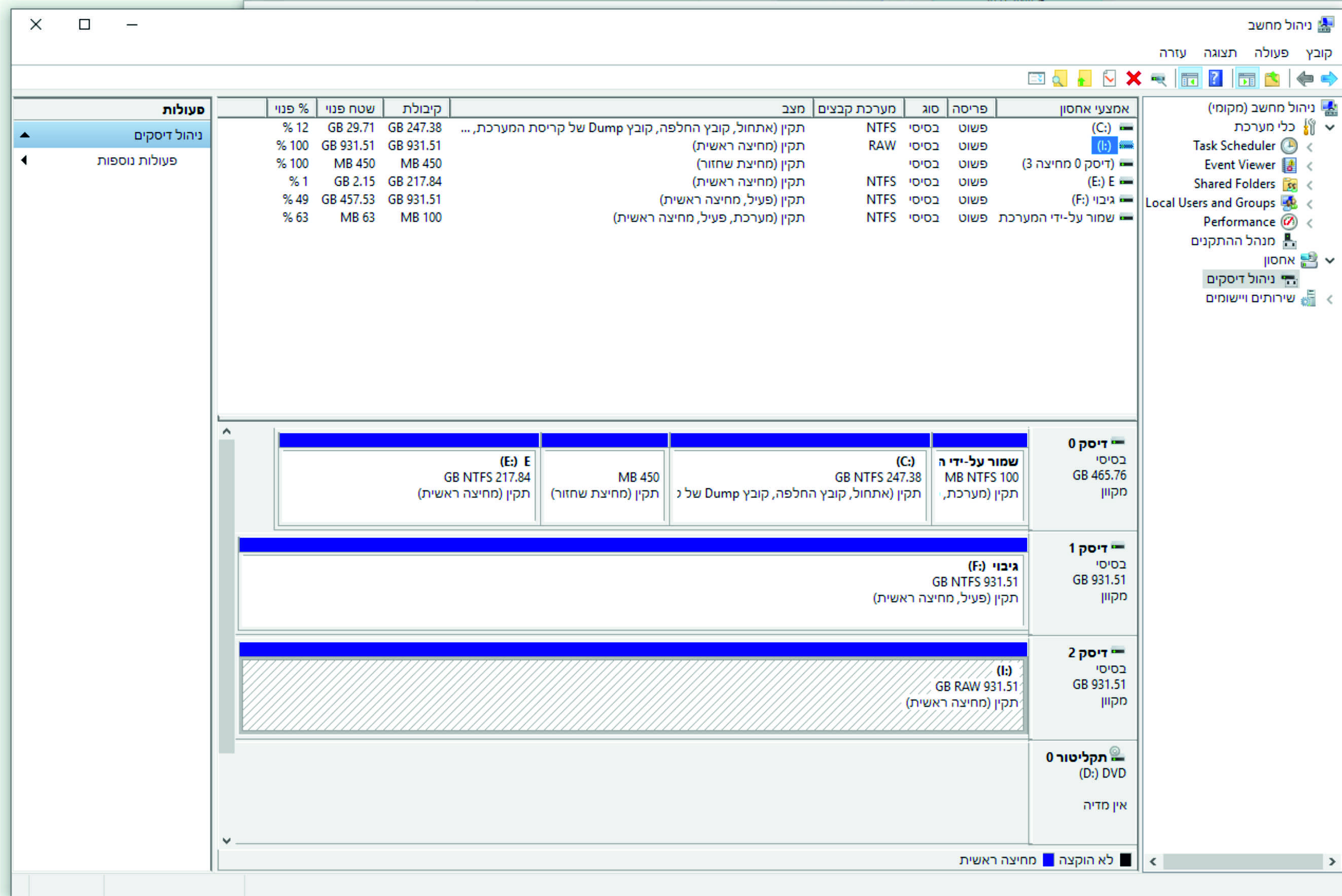The image size is (1342, 896).
Task: Select Event Viewer in the tree
Action: click(1239, 165)
